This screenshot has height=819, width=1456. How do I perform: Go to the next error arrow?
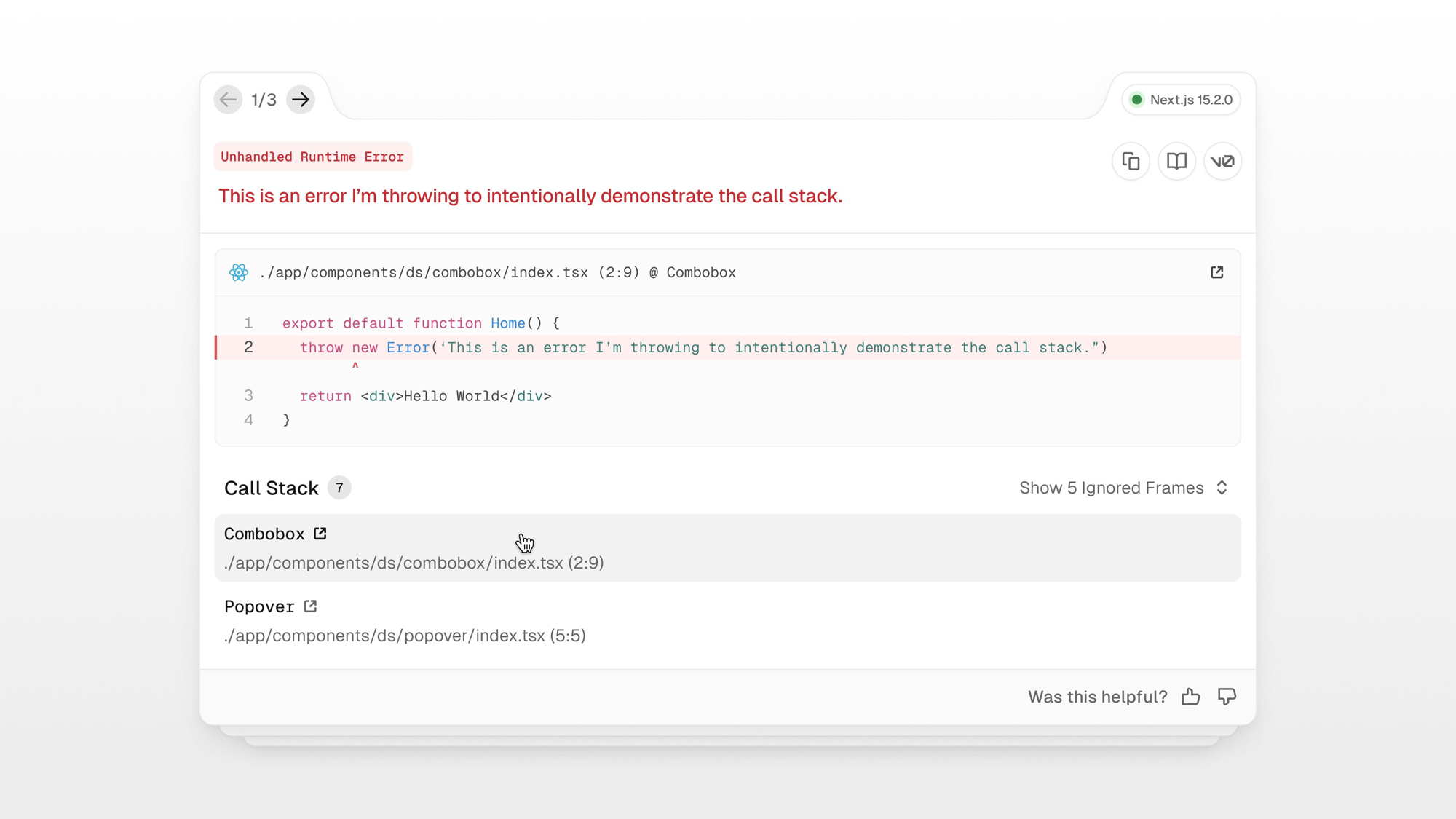click(301, 100)
